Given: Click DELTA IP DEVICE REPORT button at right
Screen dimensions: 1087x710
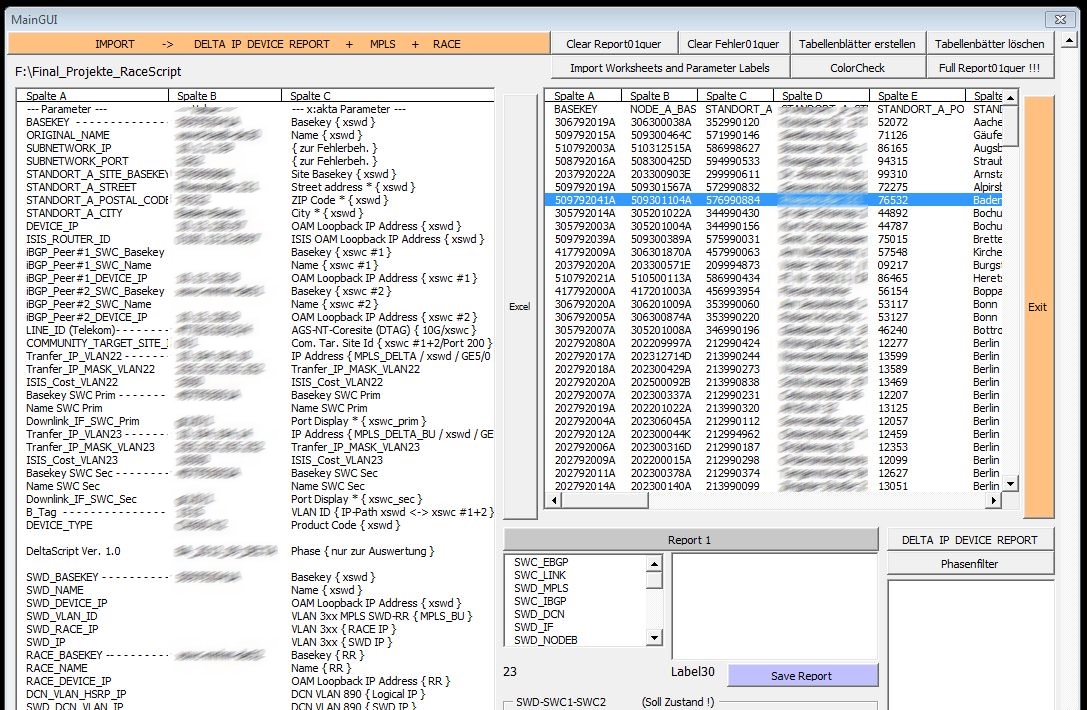Looking at the screenshot, I should [970, 540].
